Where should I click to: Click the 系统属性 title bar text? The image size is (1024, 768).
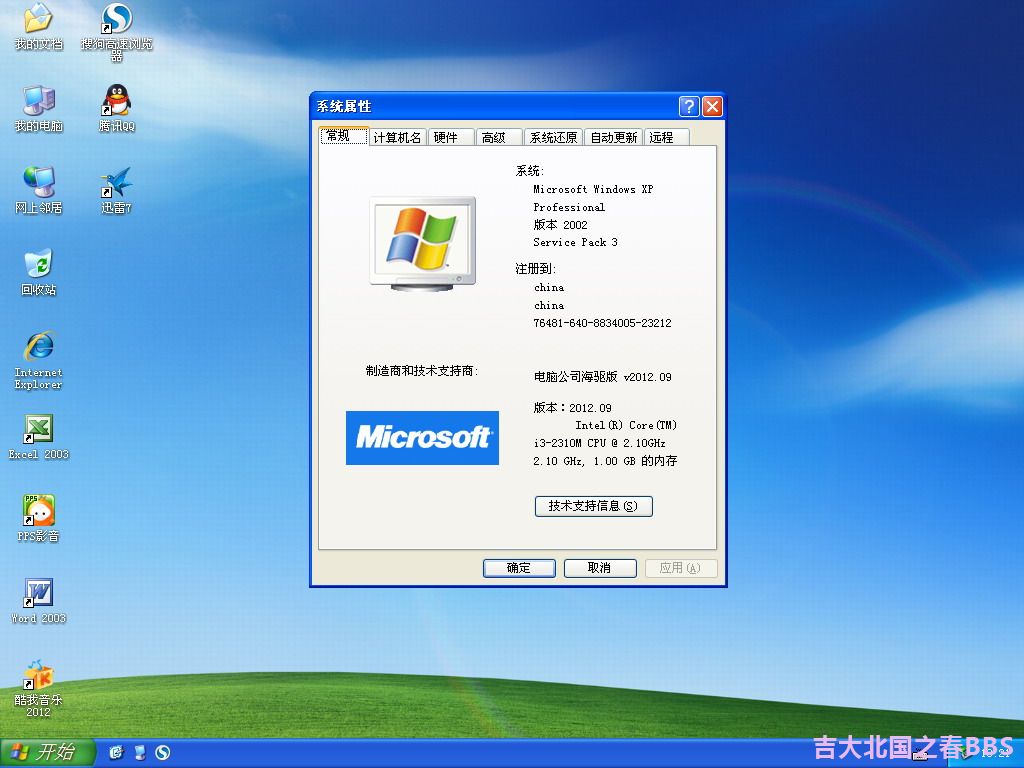click(x=344, y=106)
